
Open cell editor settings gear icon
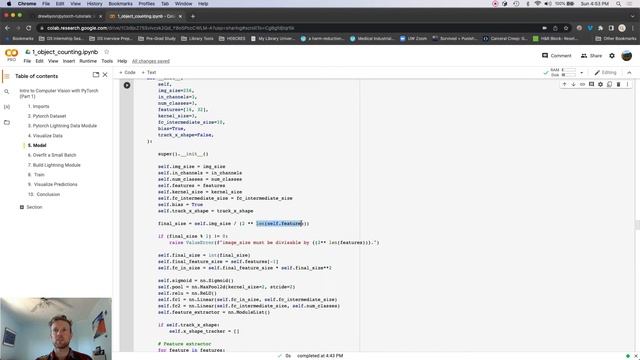click(x=600, y=84)
